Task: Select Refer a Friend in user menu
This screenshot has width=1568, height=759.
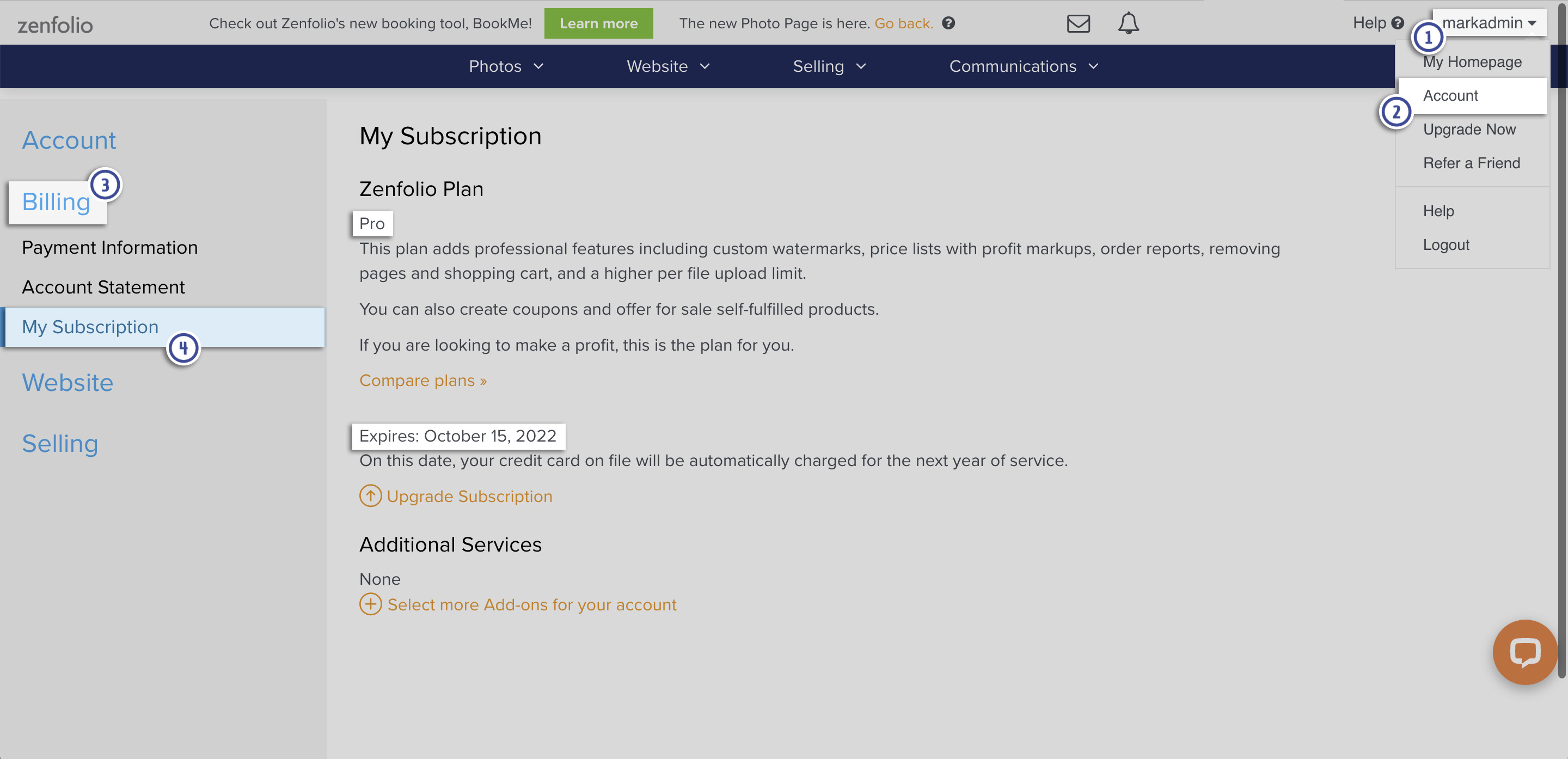Action: pyautogui.click(x=1471, y=162)
